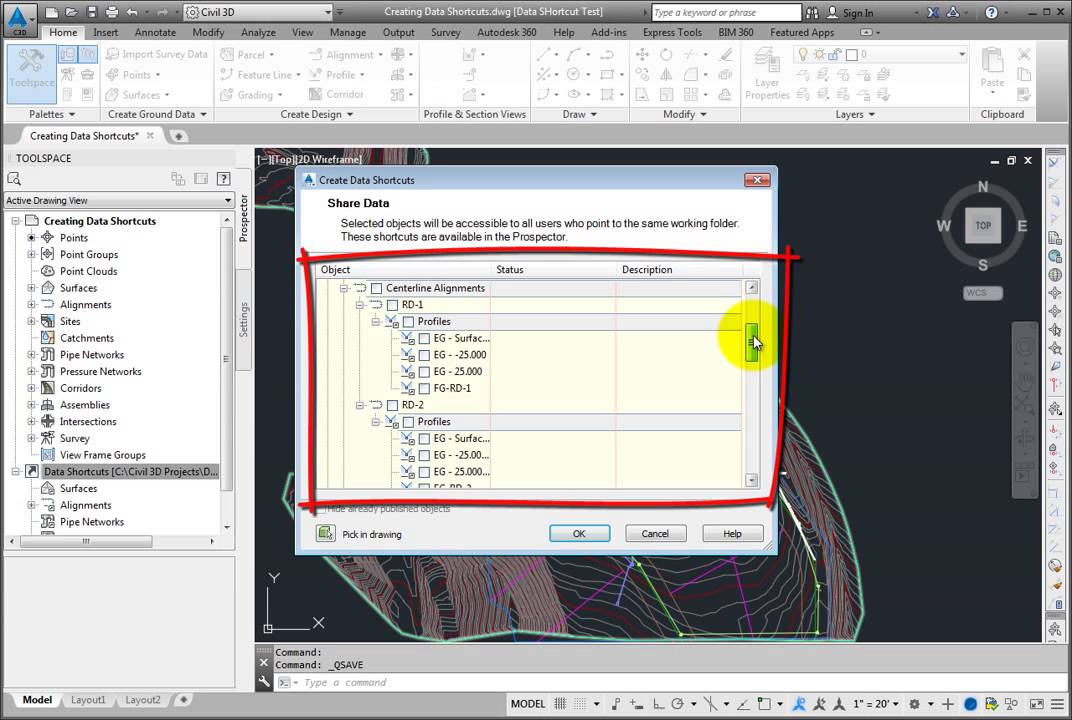Click the Autodesk Exchange X icon
Viewport: 1072px width, 720px height.
coord(933,12)
